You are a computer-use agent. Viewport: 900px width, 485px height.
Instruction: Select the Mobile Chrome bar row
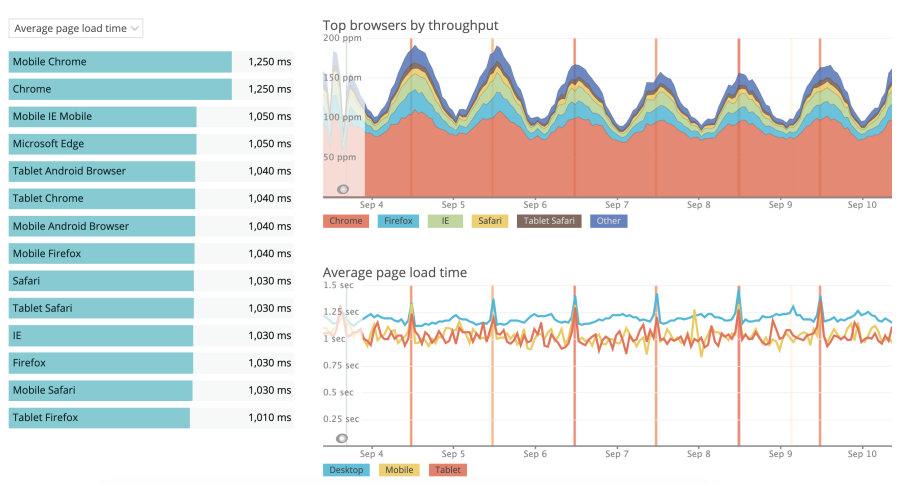coord(150,62)
